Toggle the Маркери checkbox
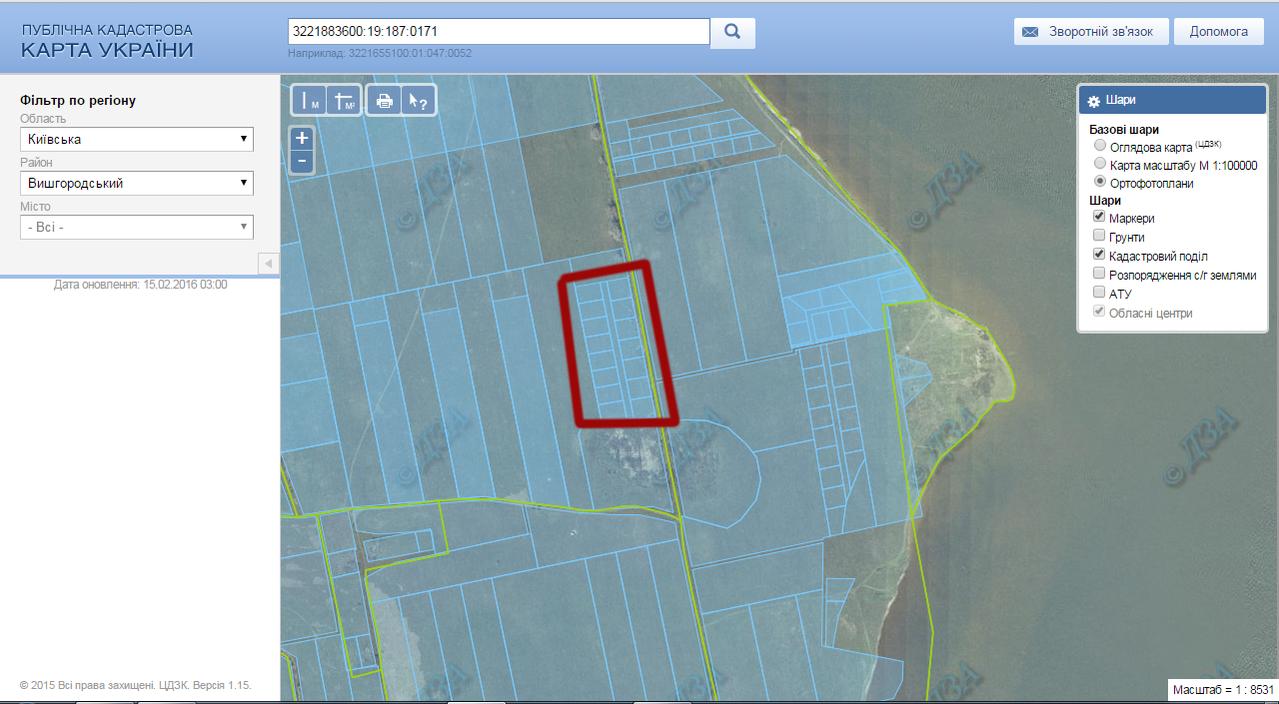This screenshot has height=704, width=1279. pos(1100,217)
